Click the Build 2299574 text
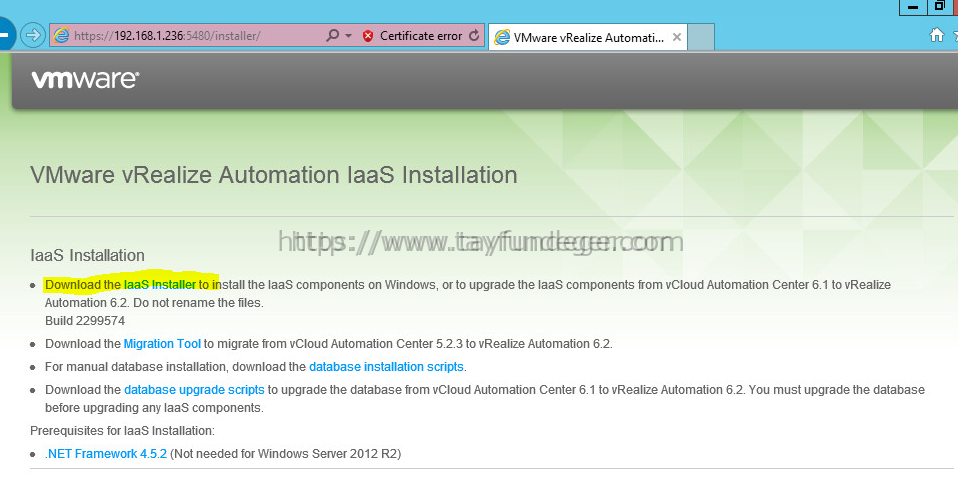 coord(85,321)
